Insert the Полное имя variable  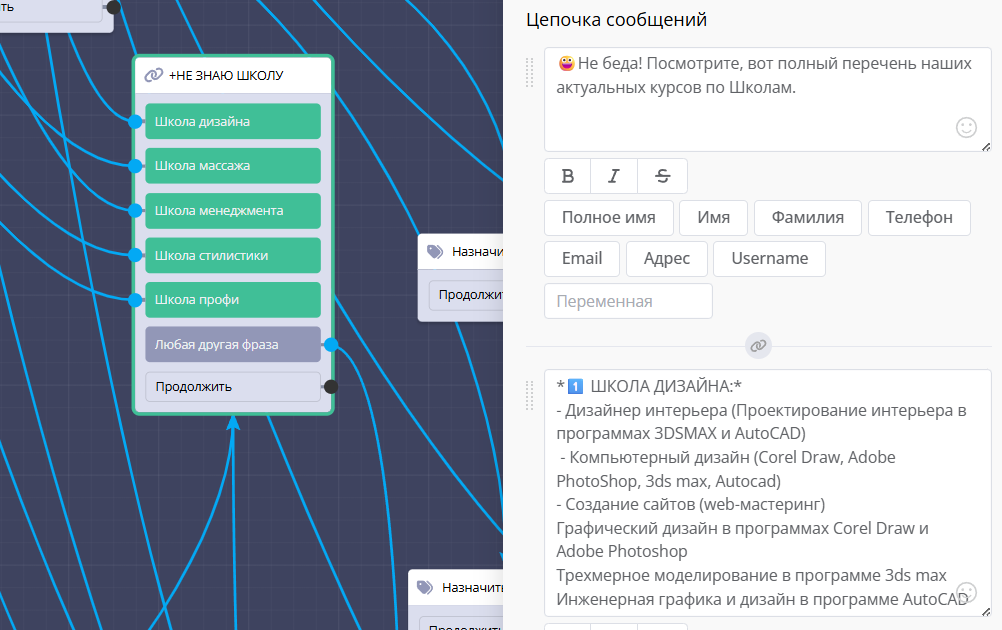[x=608, y=217]
